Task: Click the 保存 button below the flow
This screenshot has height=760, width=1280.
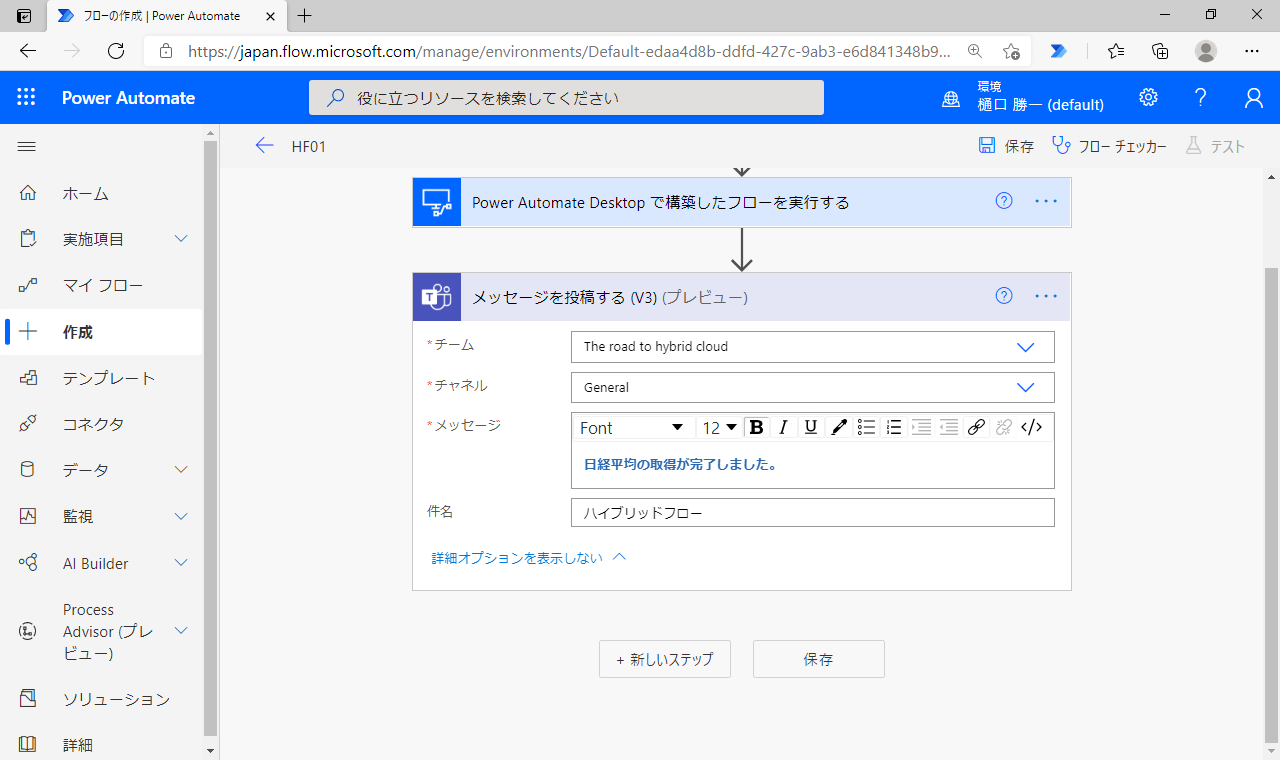Action: (x=819, y=659)
